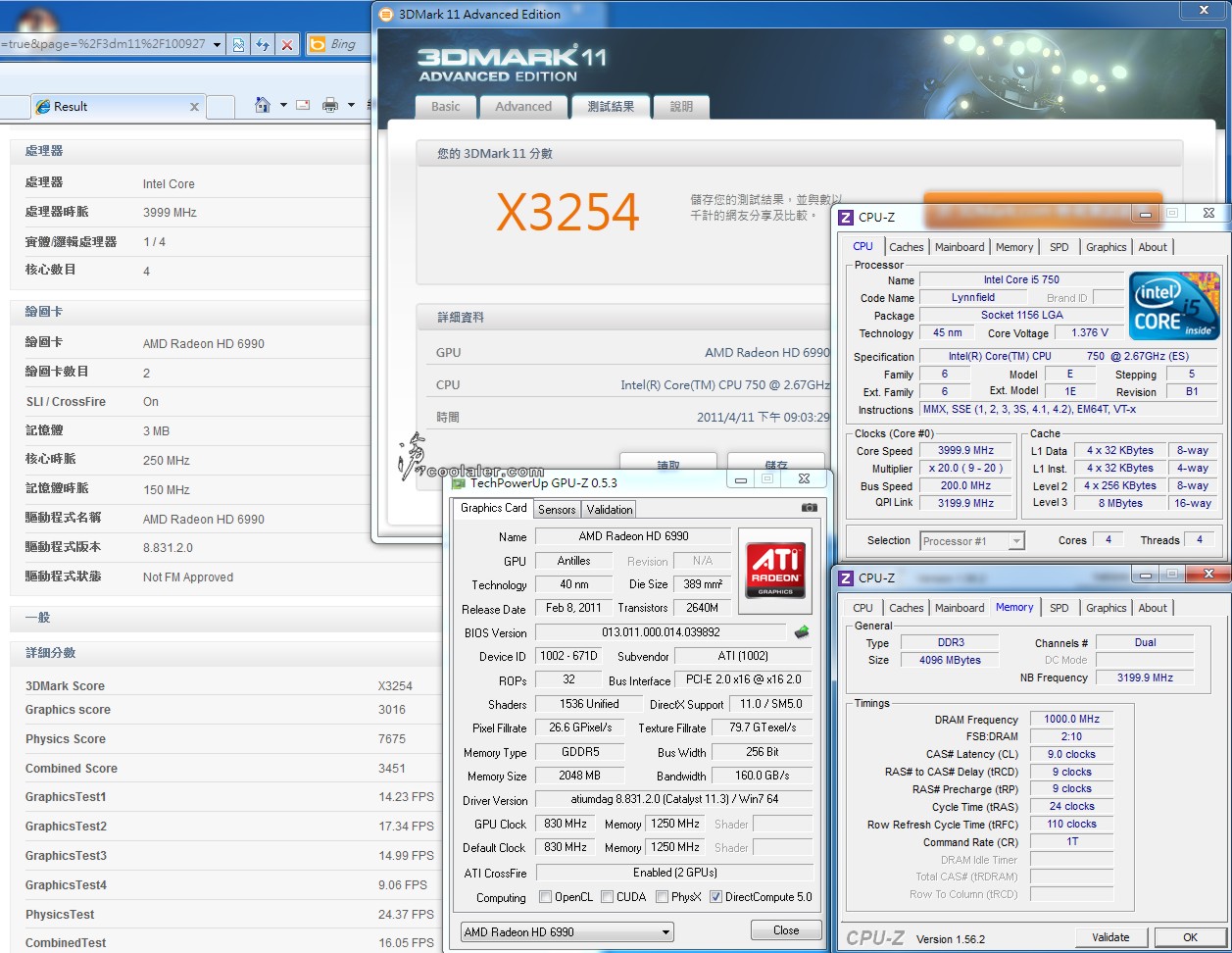This screenshot has width=1232, height=953.
Task: Switch to CPU tab in lower CPU-Z window
Action: (863, 608)
